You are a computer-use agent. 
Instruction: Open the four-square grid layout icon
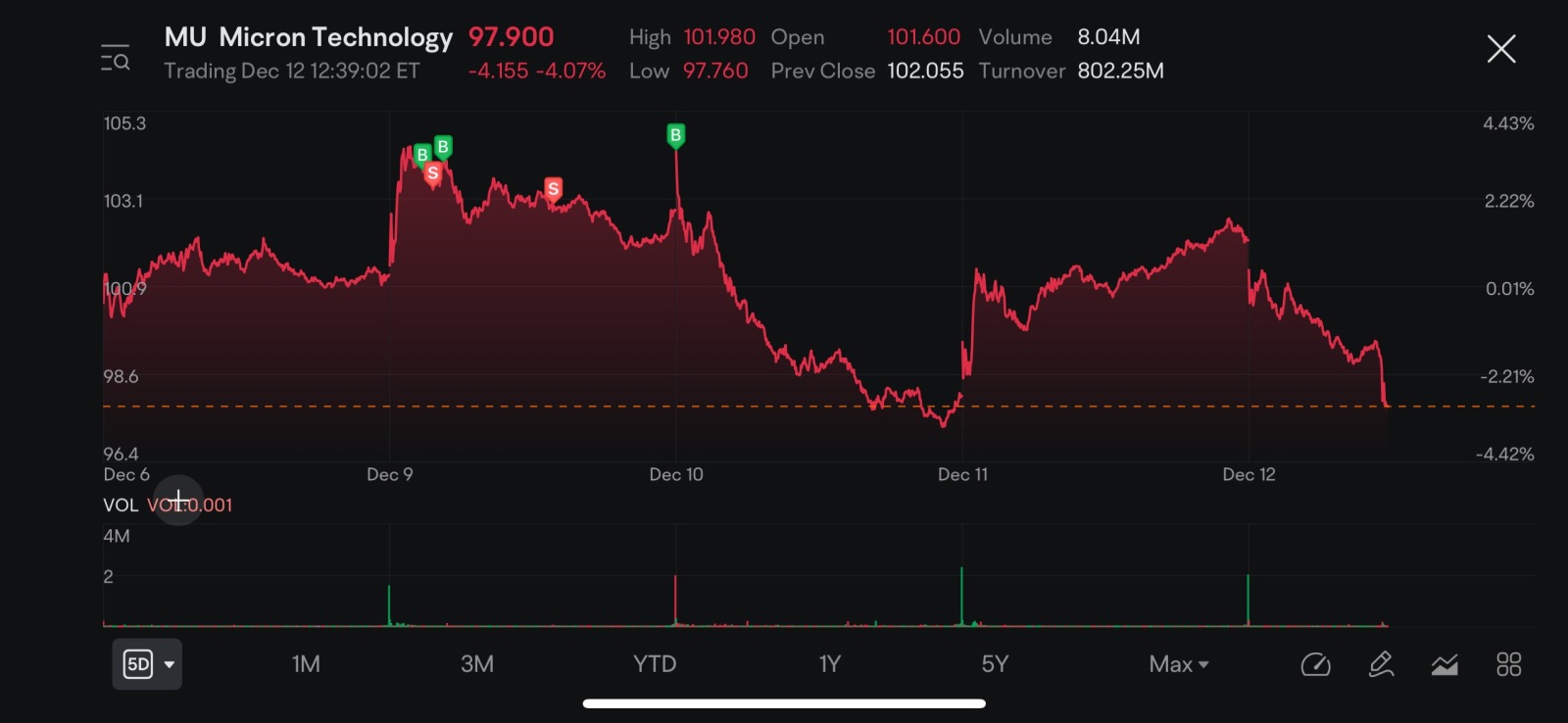click(x=1509, y=664)
